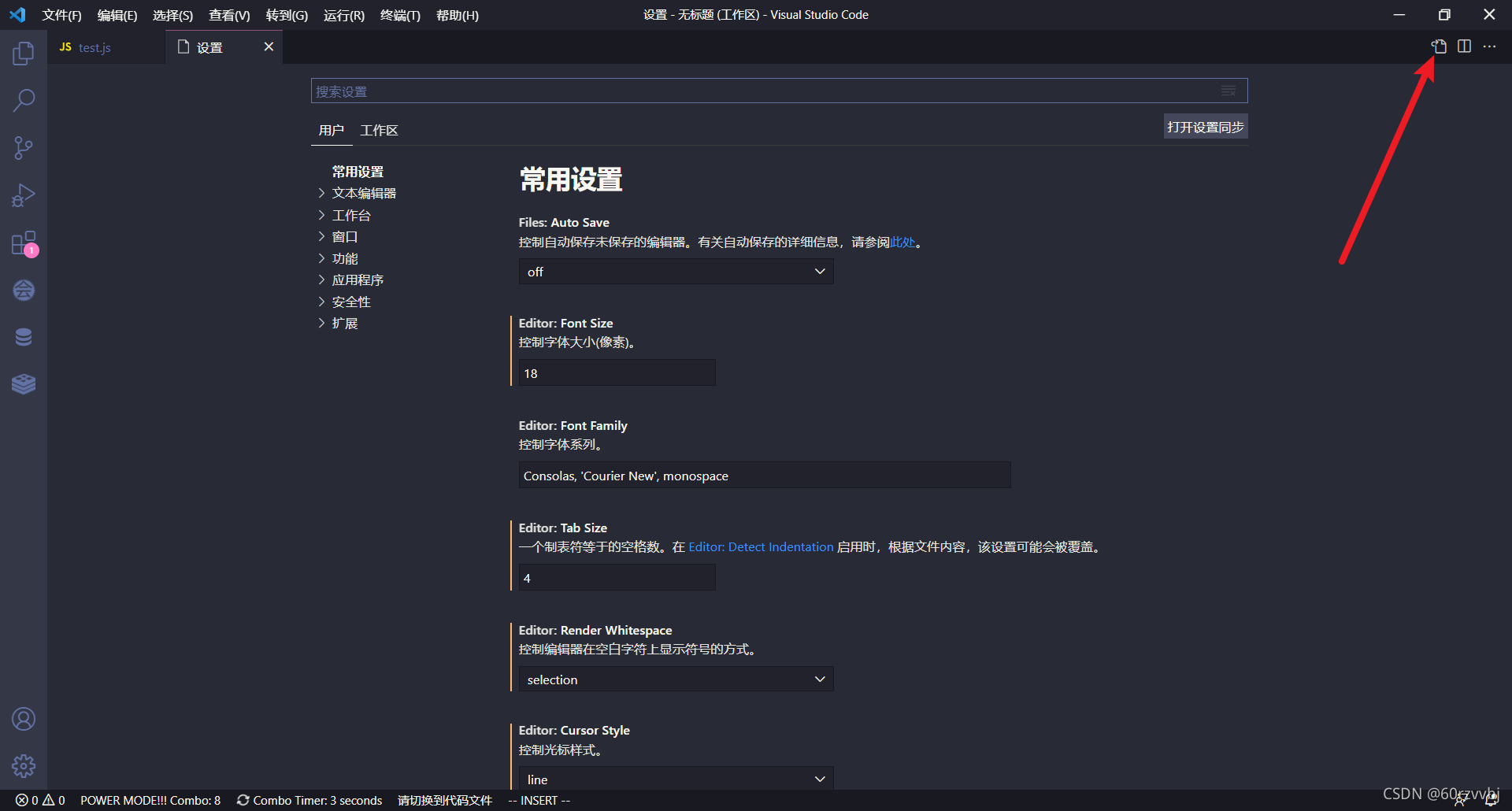
Task: Open the Run and Debug icon
Action: pos(24,194)
